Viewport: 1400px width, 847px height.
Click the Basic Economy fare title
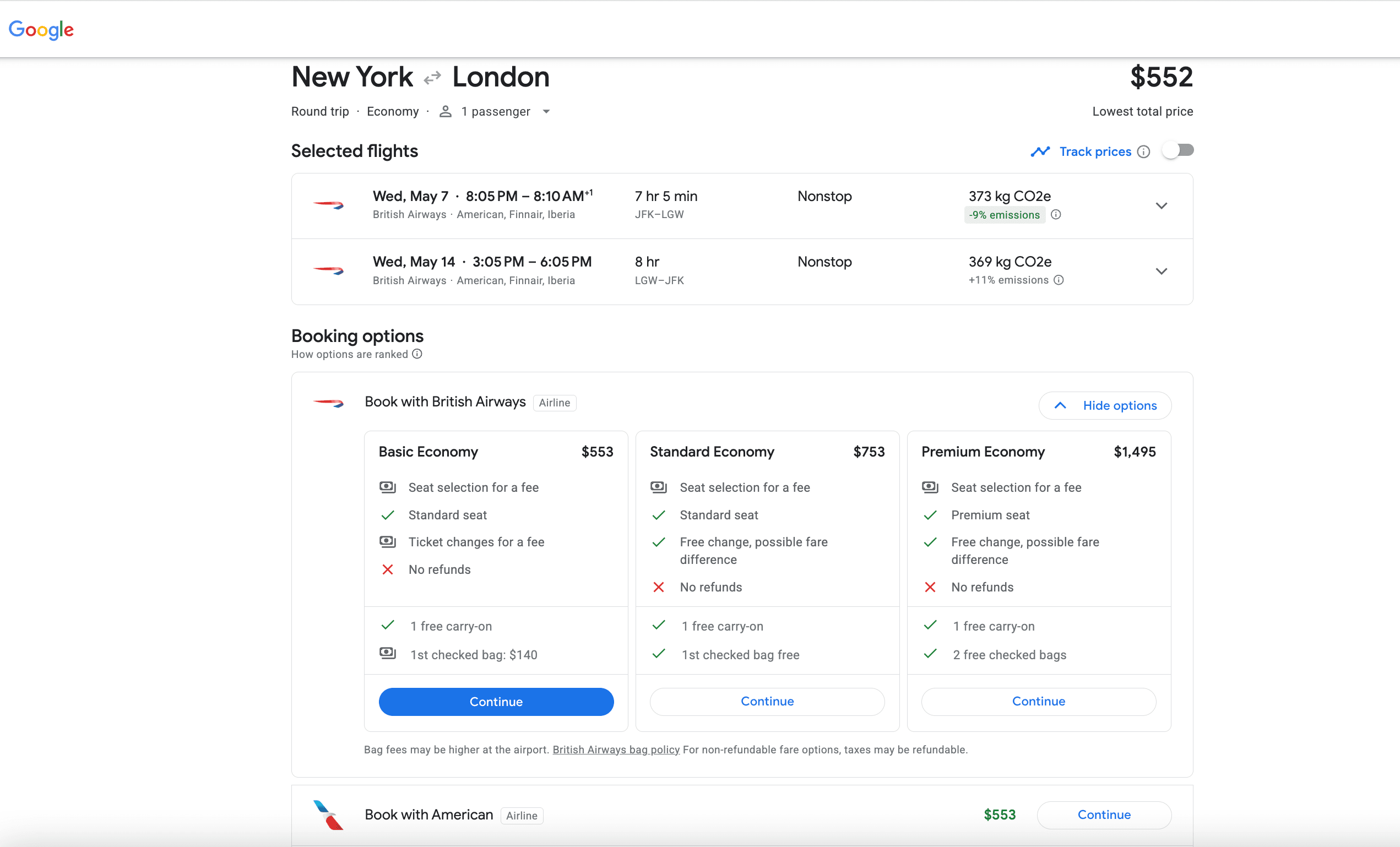[x=428, y=452]
